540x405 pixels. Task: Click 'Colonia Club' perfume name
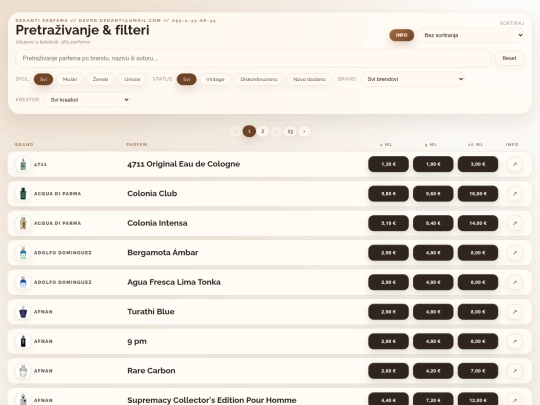pos(152,194)
